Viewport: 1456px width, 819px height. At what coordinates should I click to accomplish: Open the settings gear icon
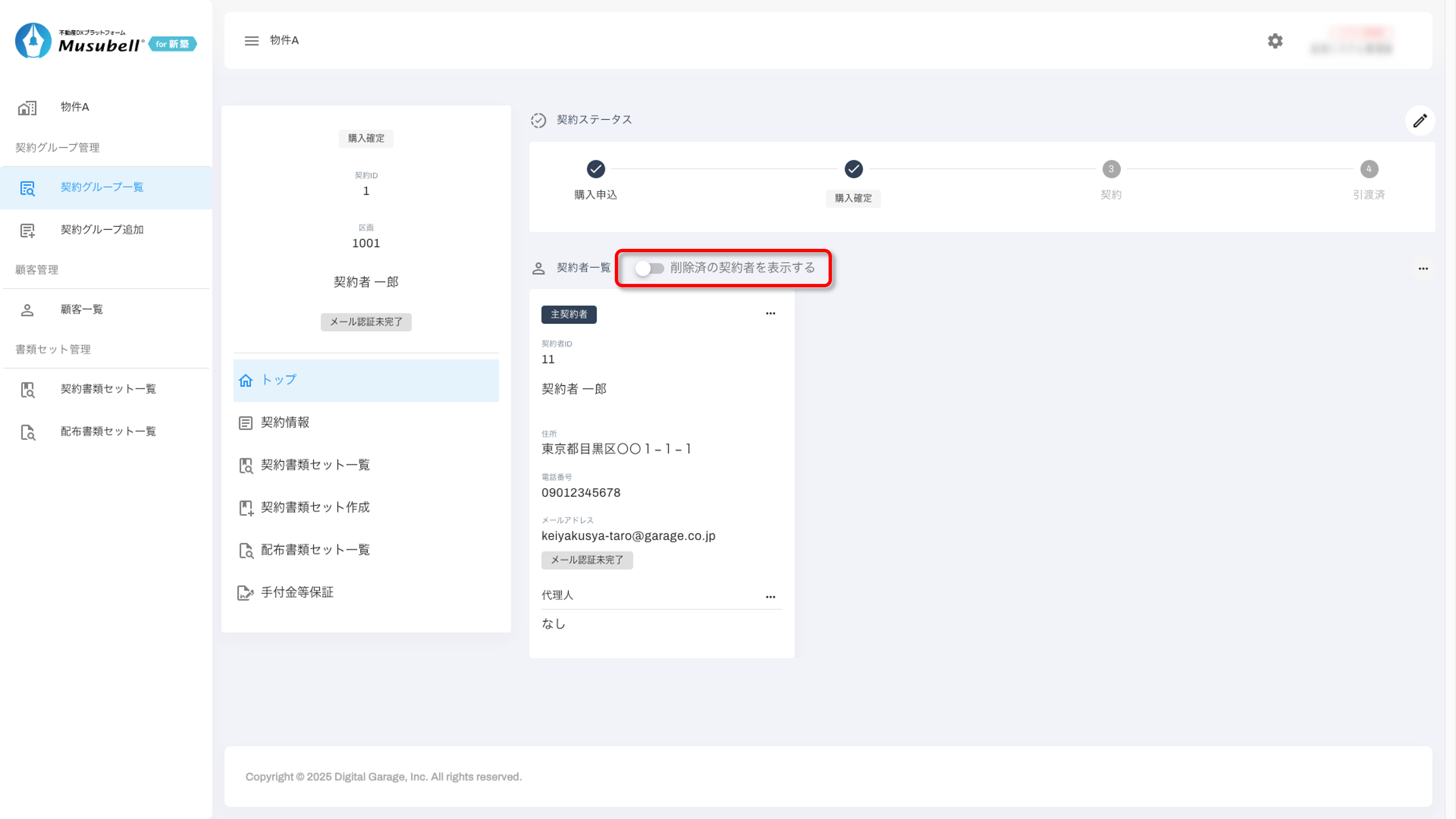click(x=1275, y=41)
